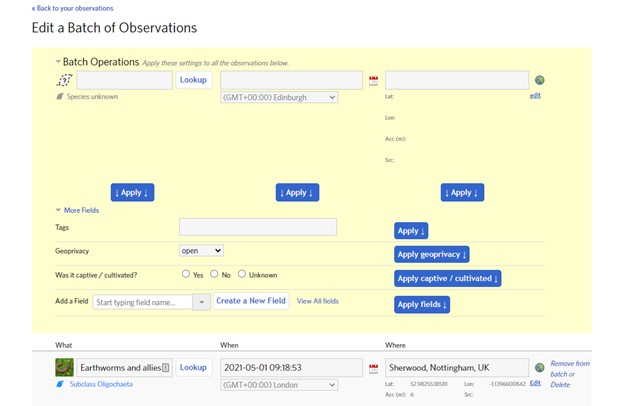624x406 pixels.
Task: Open the calendar icon for the 2021-05-01 observation
Action: click(x=373, y=369)
